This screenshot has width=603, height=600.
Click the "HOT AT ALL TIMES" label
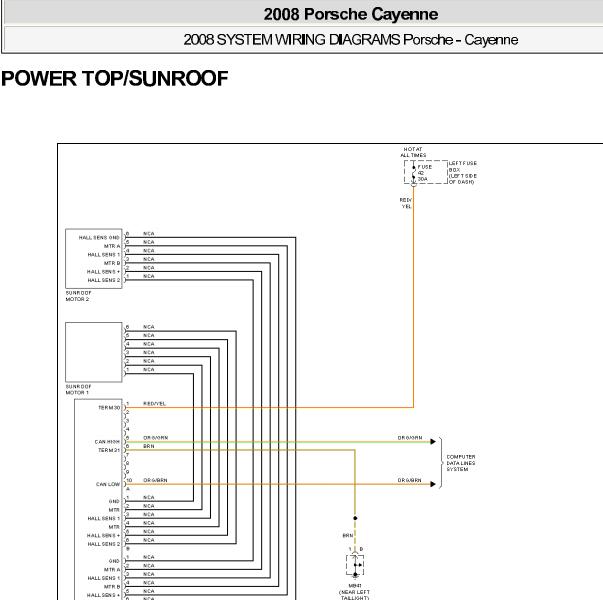pos(413,152)
